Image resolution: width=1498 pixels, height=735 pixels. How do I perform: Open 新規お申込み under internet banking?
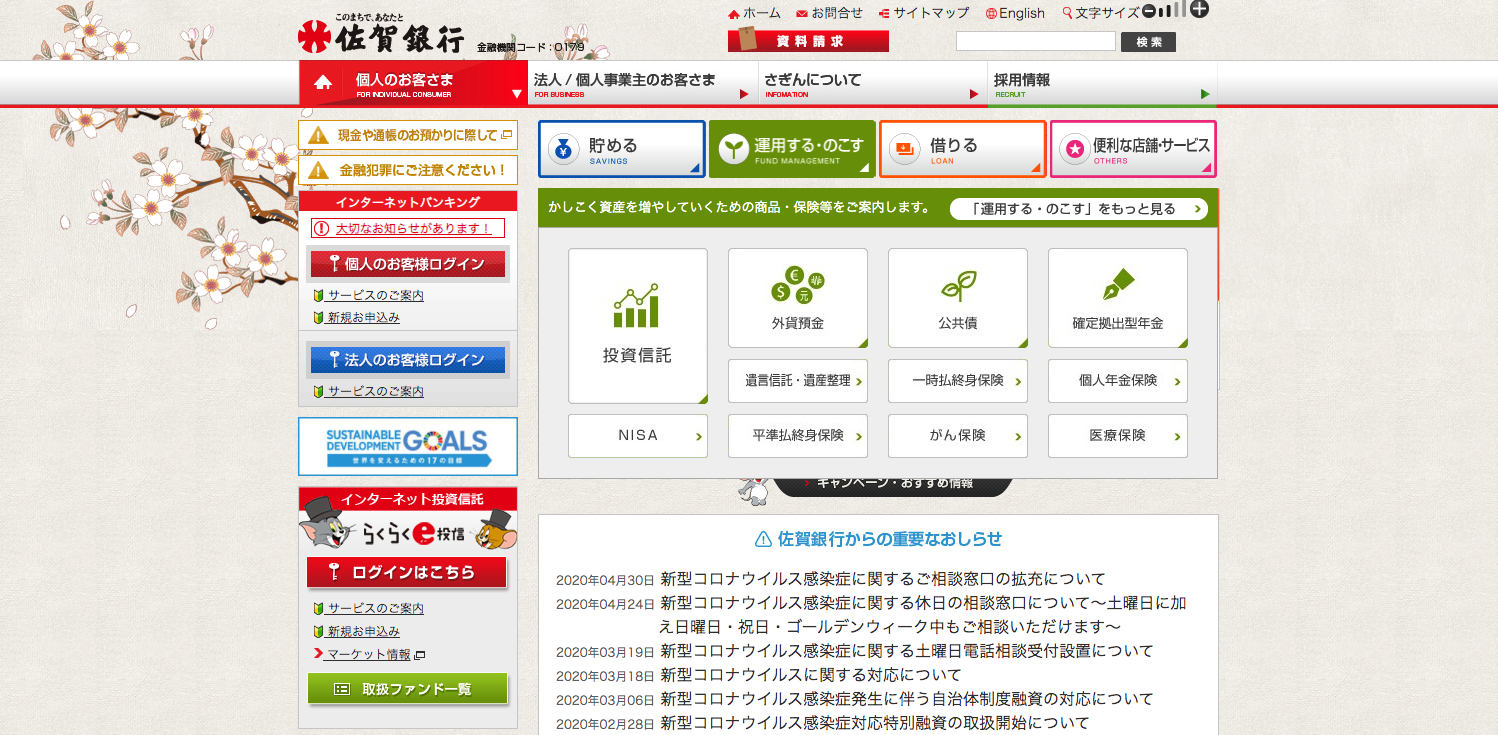click(363, 318)
